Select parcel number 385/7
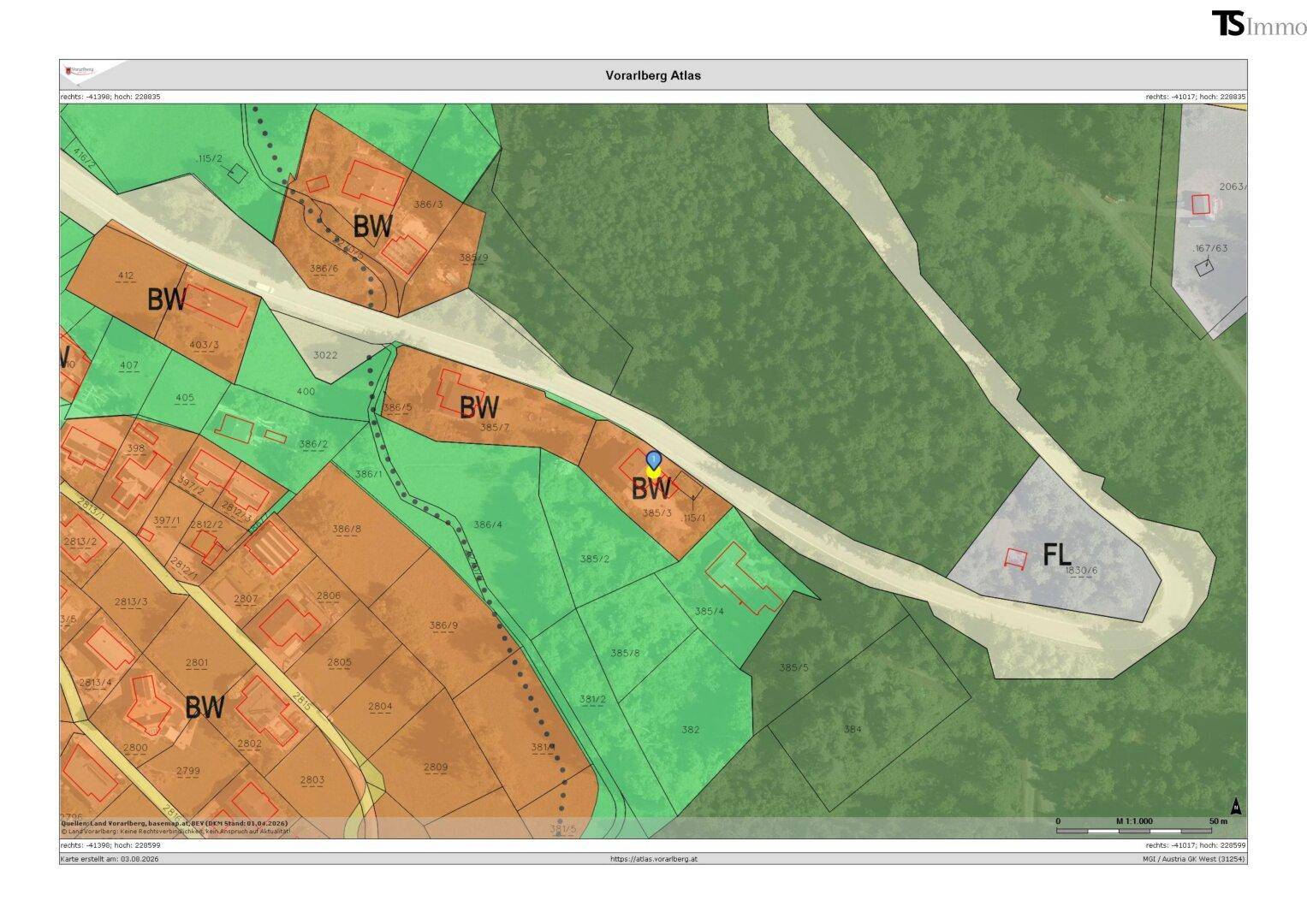The width and height of the screenshot is (1307, 924). click(495, 427)
